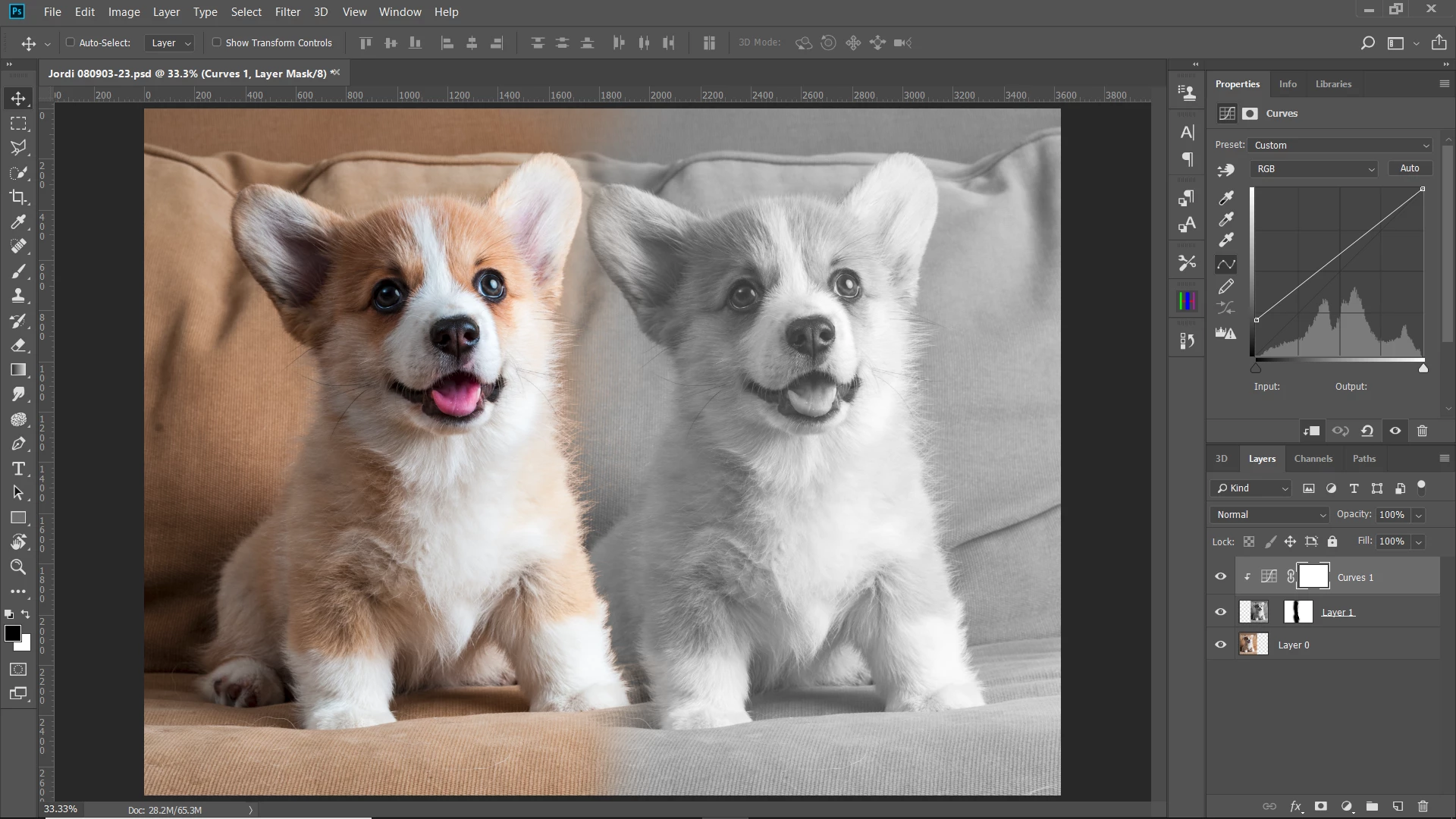This screenshot has width=1456, height=819.
Task: Reset curves adjustment to defaults
Action: tap(1367, 431)
